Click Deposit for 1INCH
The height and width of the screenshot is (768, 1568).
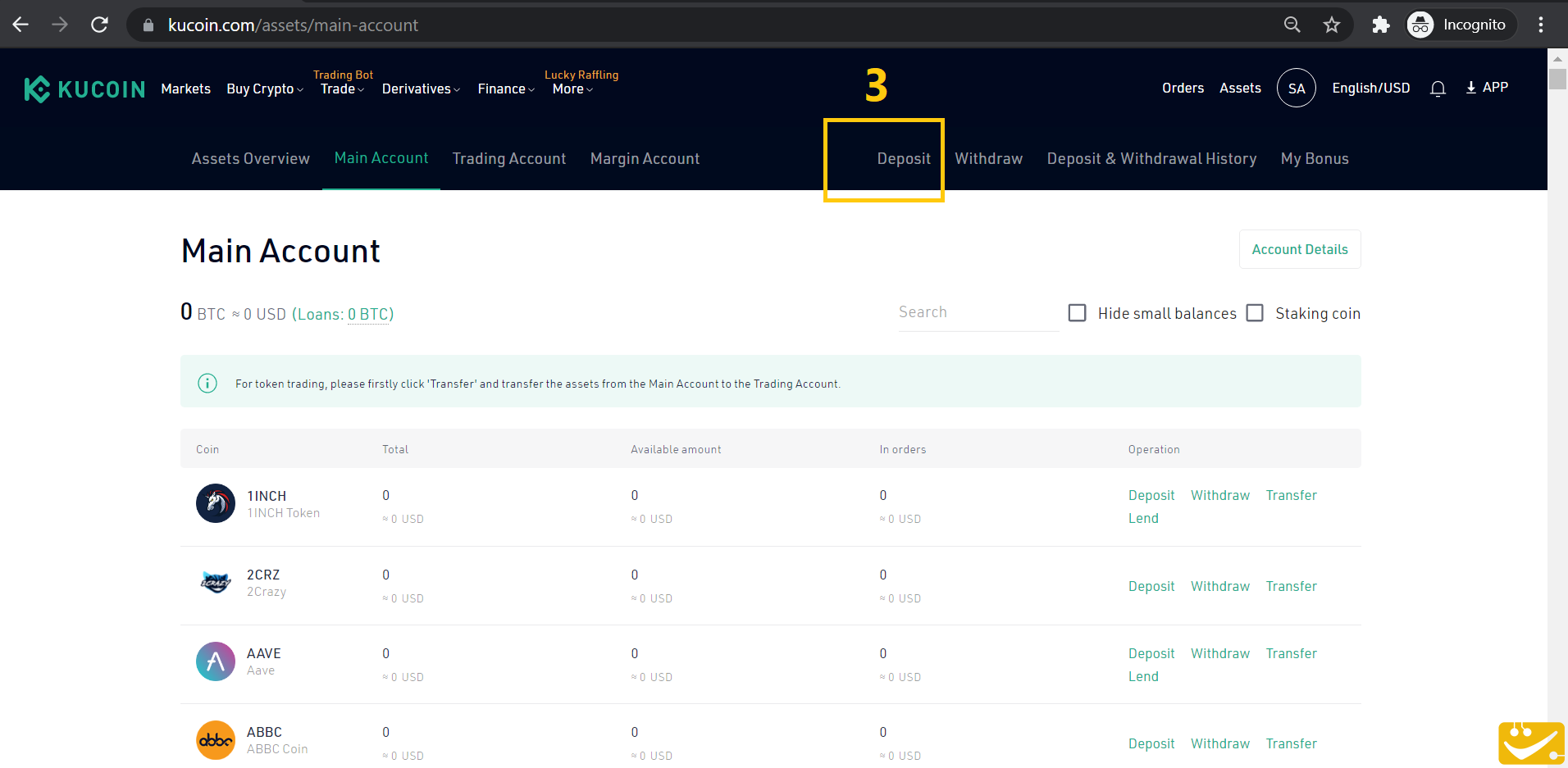coord(1151,495)
